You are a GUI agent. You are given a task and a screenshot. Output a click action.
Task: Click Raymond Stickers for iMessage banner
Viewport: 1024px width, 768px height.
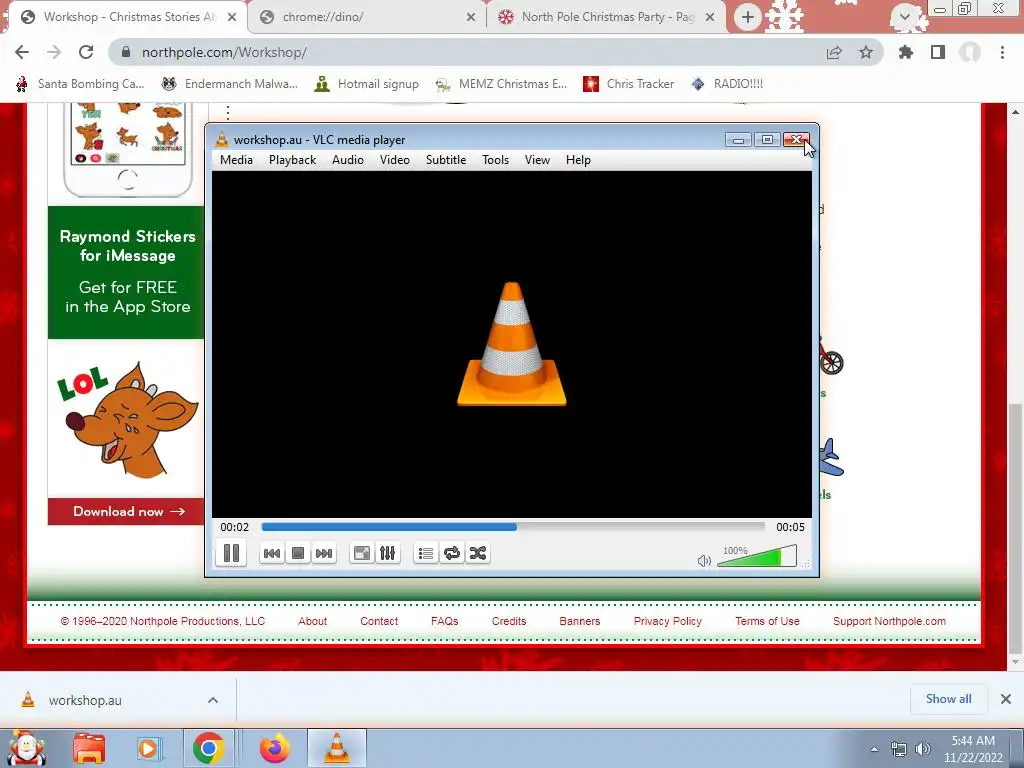(127, 272)
